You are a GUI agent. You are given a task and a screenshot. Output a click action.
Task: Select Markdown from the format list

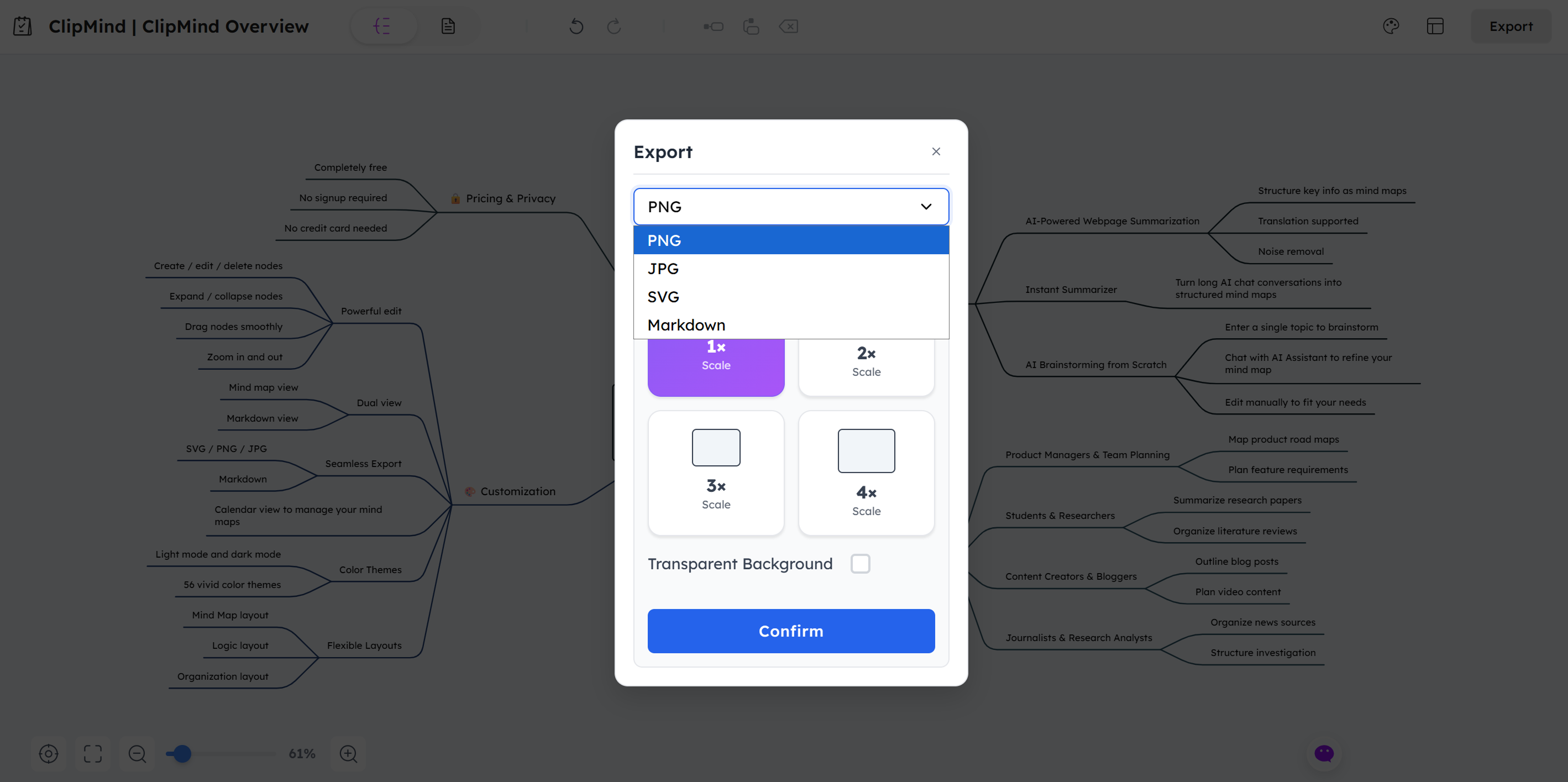(686, 324)
